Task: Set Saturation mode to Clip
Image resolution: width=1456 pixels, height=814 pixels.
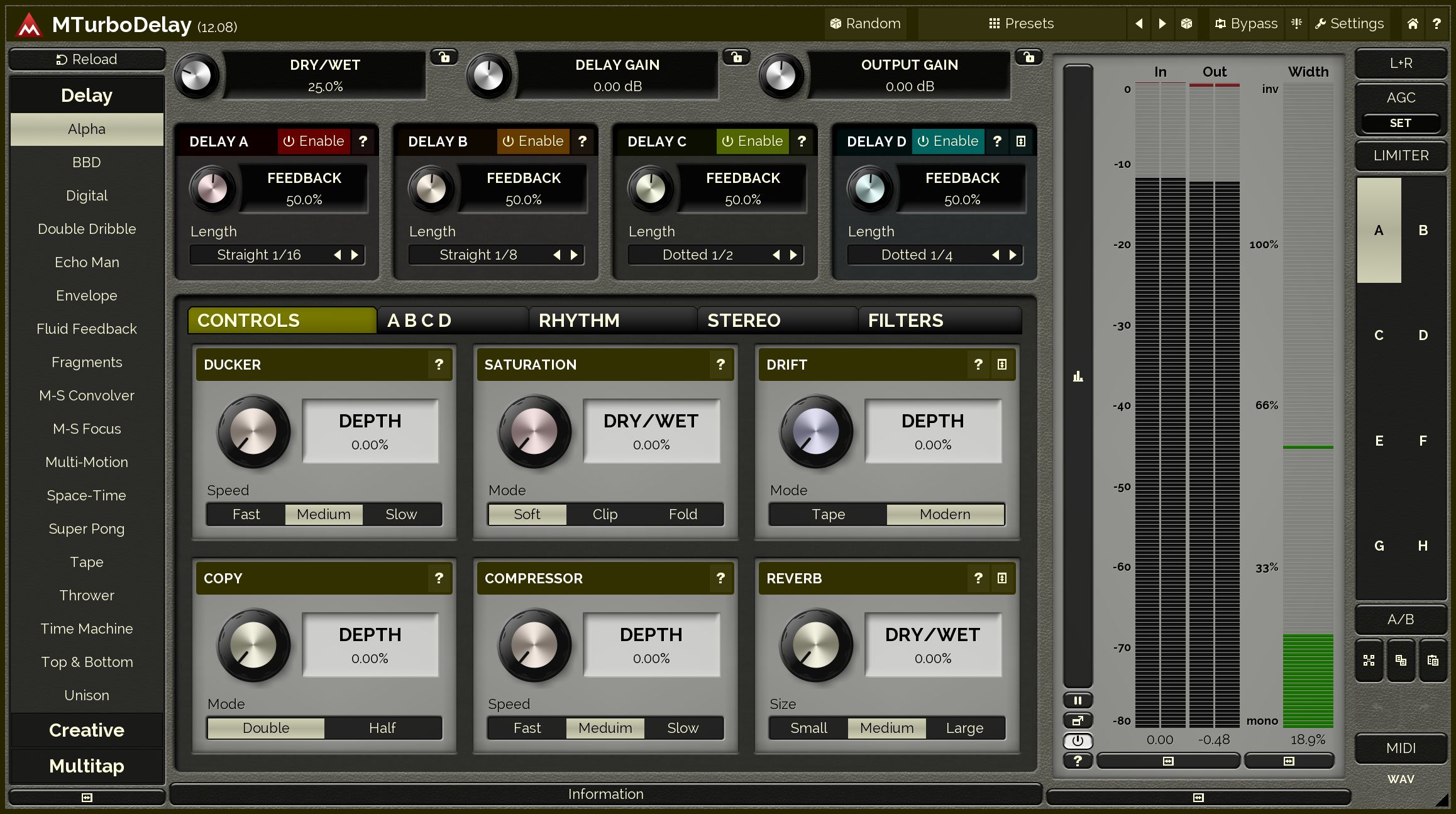Action: pyautogui.click(x=605, y=514)
